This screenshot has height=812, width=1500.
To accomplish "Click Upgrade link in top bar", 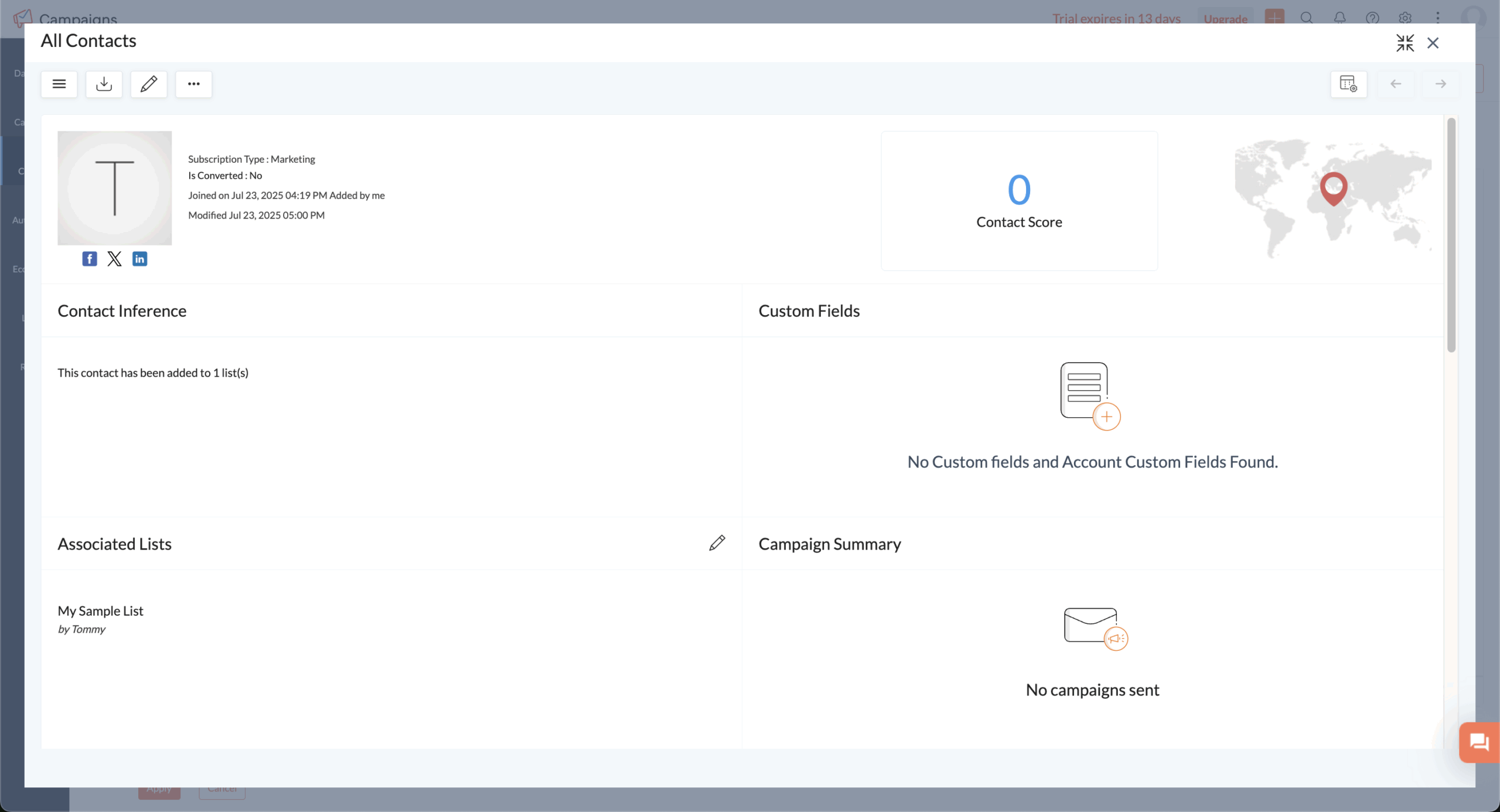I will (x=1225, y=19).
